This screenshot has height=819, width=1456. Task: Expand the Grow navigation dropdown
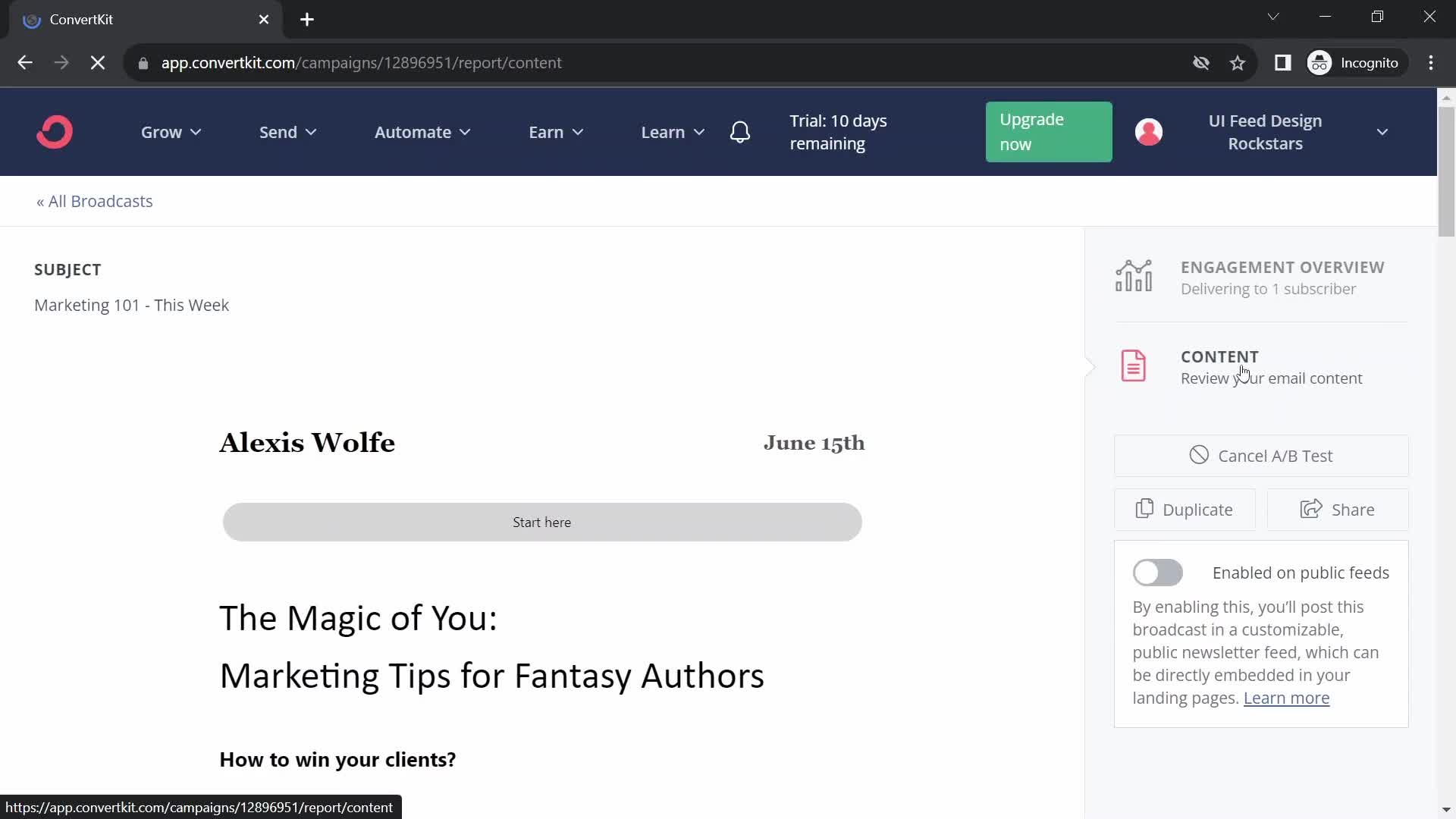tap(170, 132)
